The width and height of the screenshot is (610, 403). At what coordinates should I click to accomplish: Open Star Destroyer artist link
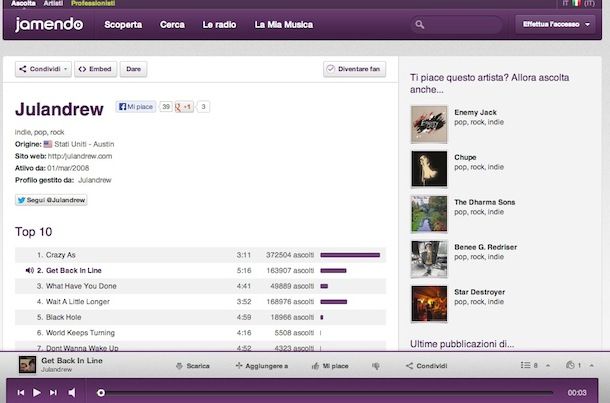pos(480,292)
